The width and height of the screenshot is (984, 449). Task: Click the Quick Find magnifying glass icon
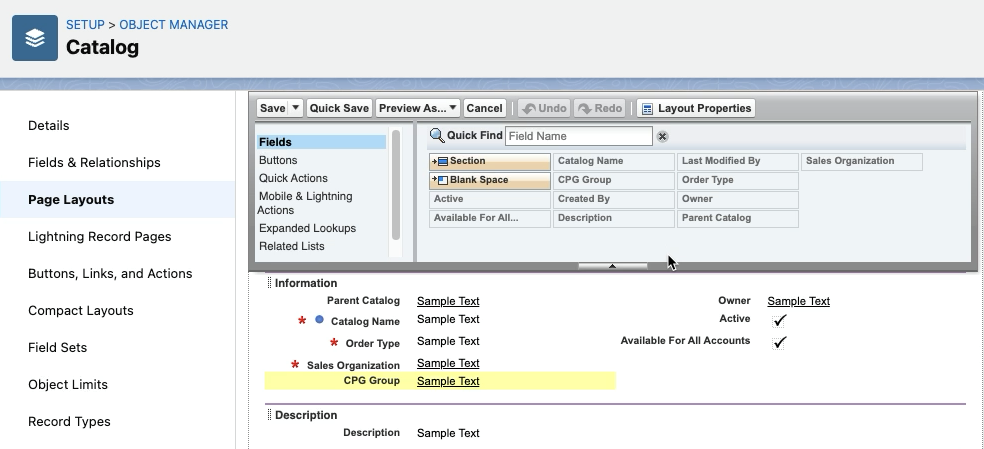[436, 136]
